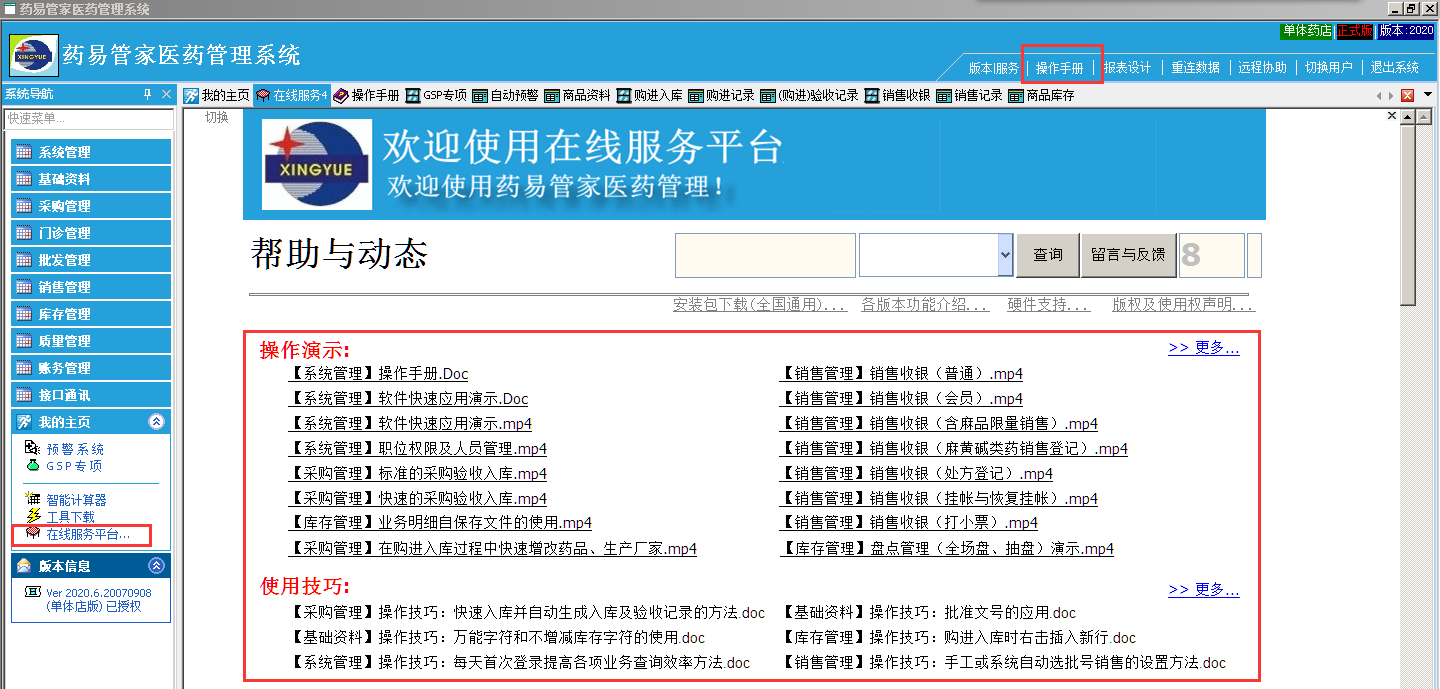This screenshot has width=1440, height=689.
Task: Click the 基础资料 grid icon in sidebar
Action: [24, 180]
